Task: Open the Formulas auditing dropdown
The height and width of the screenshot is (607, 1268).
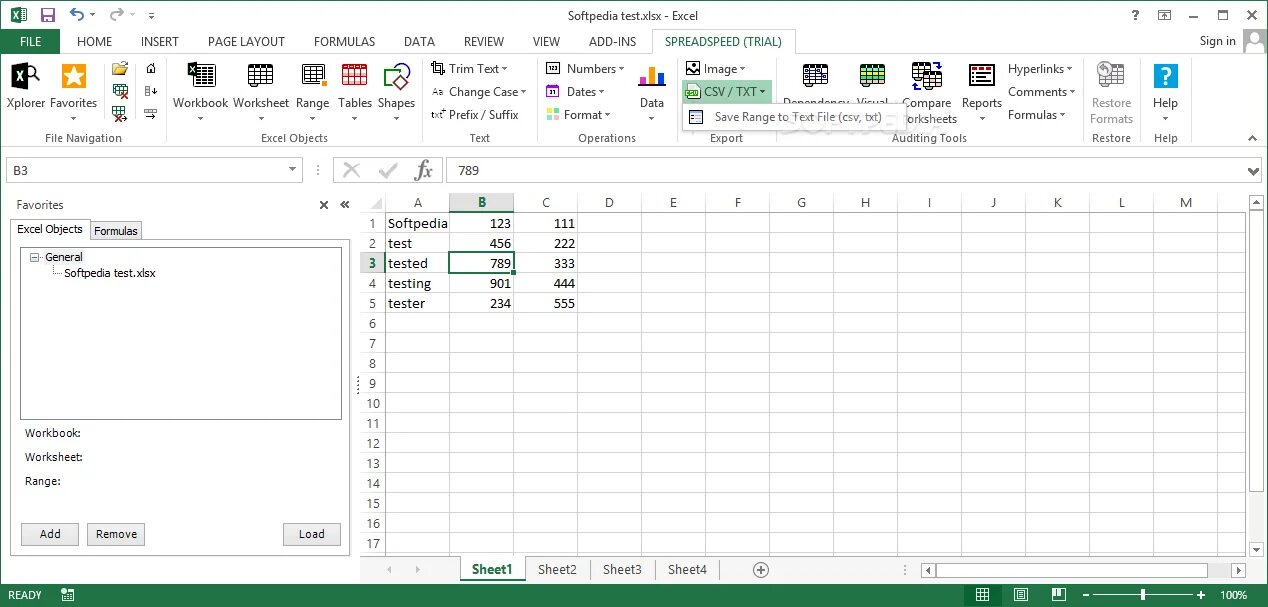Action: point(1037,115)
